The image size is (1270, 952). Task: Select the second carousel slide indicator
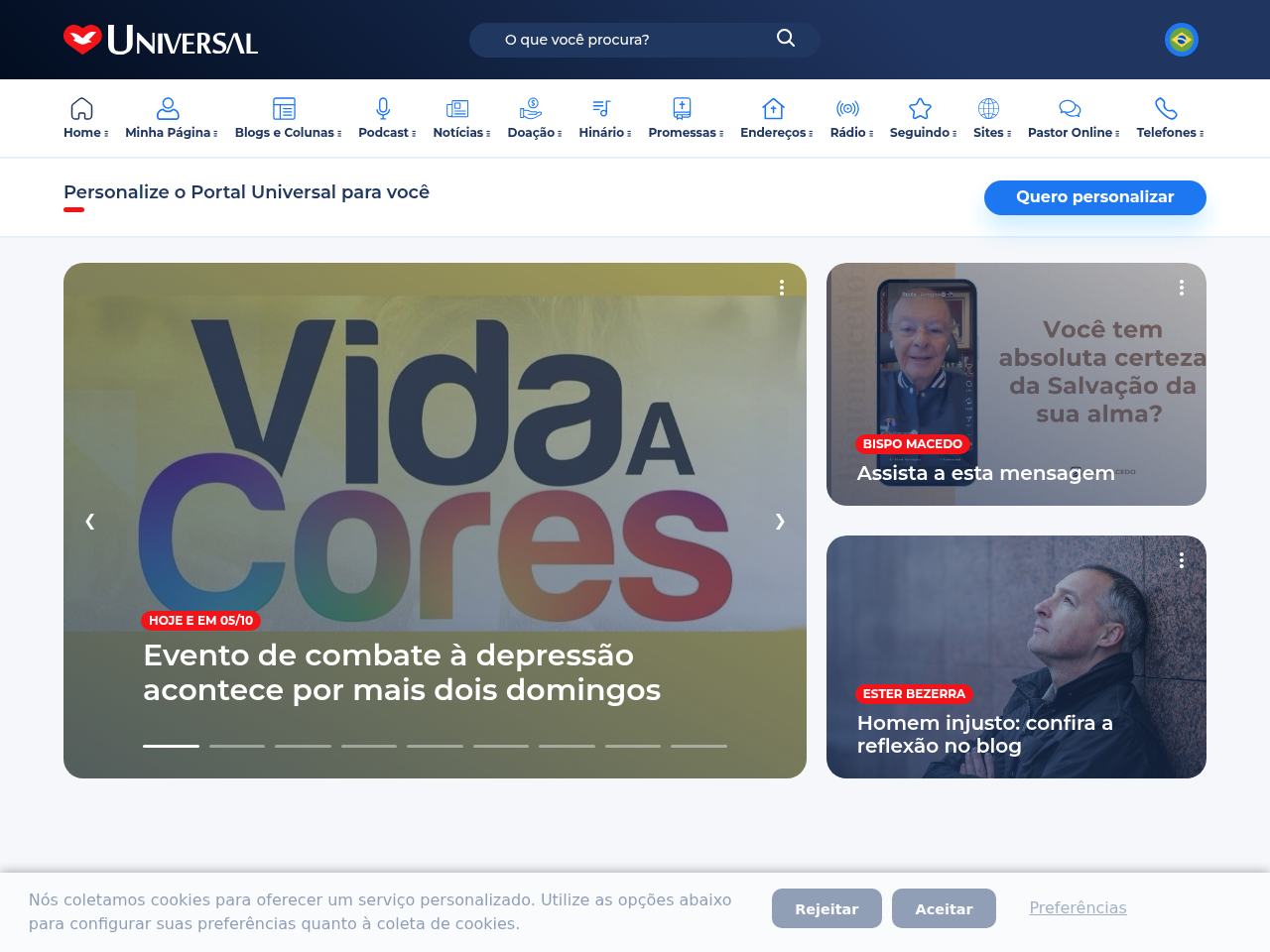tap(237, 746)
